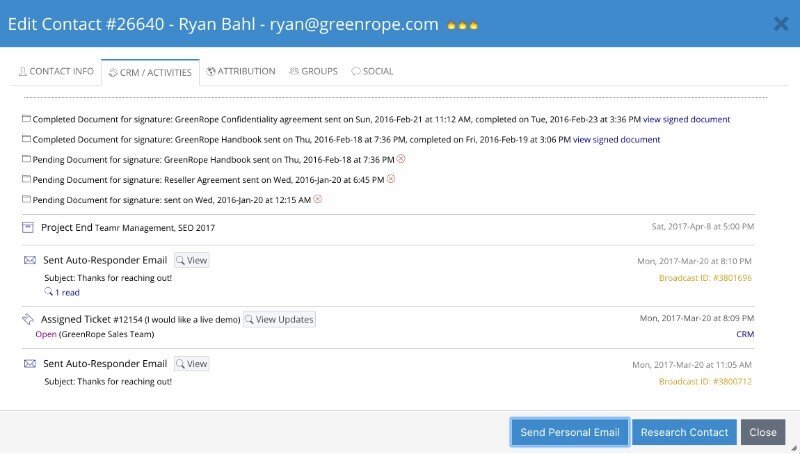Switch to the Contact Info tab

[56, 72]
